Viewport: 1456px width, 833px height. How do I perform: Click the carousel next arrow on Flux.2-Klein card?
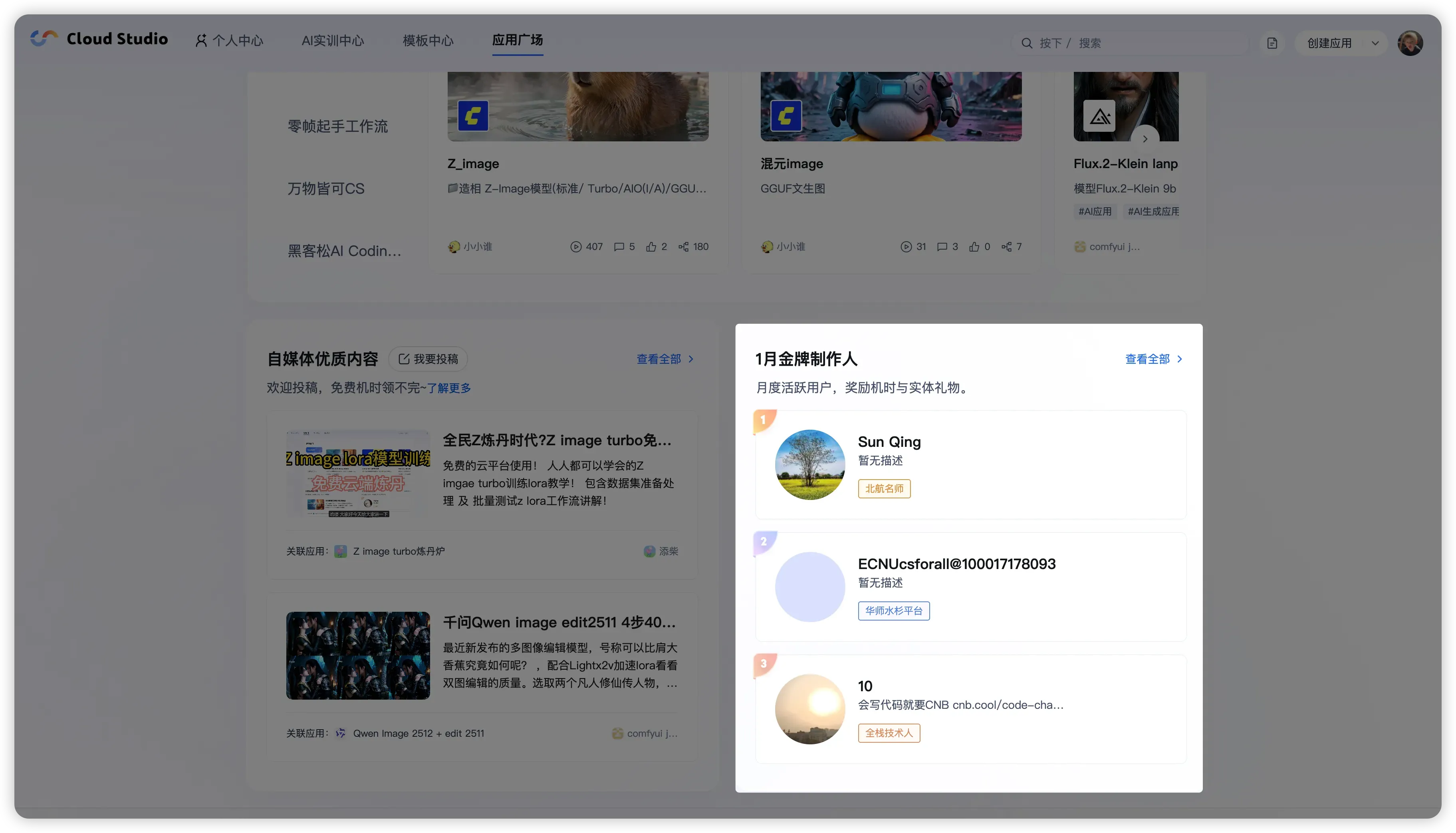[x=1145, y=139]
